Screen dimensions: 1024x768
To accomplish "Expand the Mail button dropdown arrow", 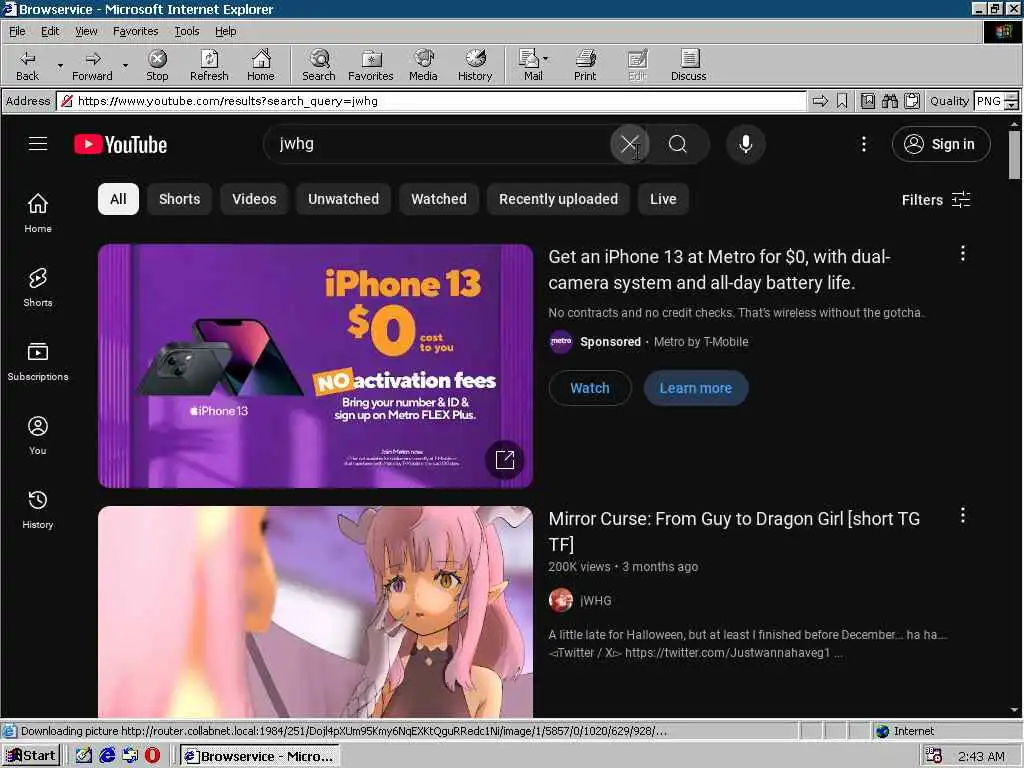I will (x=546, y=59).
